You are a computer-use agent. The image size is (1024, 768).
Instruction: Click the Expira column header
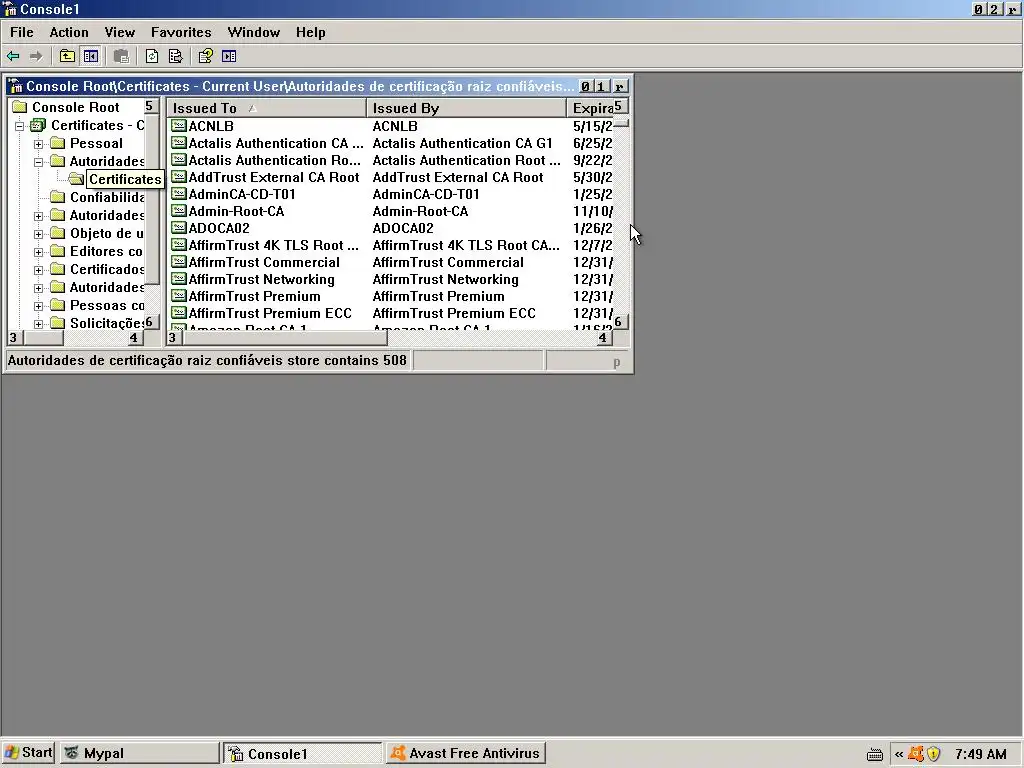pyautogui.click(x=590, y=108)
